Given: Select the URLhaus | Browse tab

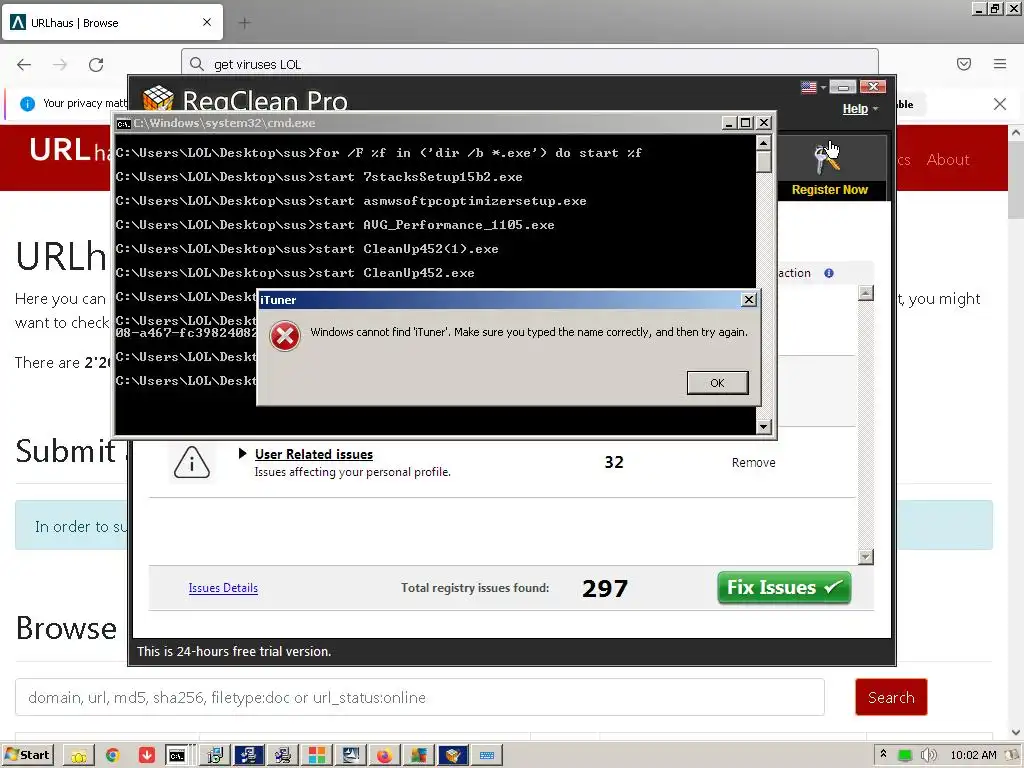Looking at the screenshot, I should click(x=112, y=23).
